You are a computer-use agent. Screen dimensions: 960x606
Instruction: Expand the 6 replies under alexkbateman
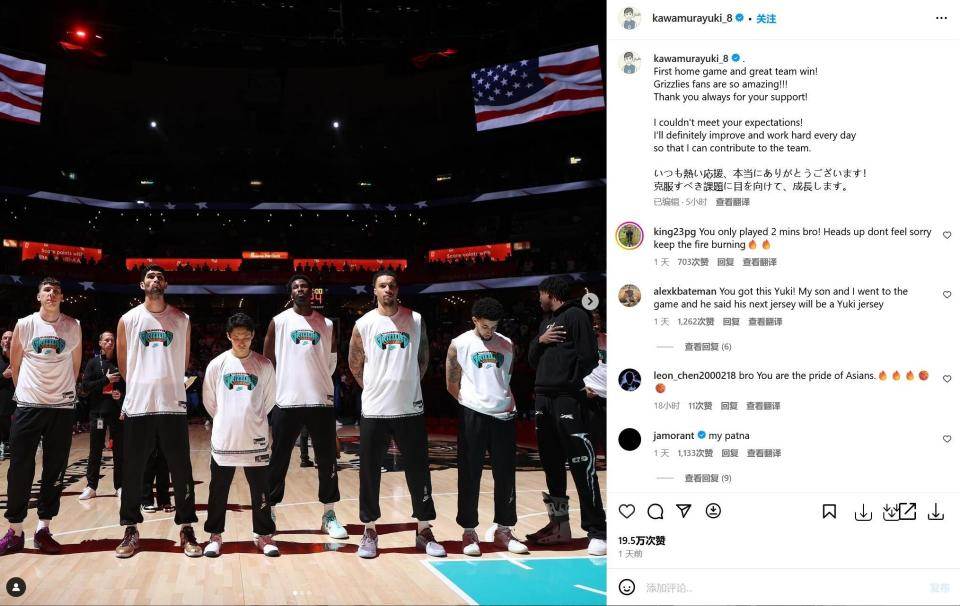[x=708, y=346]
